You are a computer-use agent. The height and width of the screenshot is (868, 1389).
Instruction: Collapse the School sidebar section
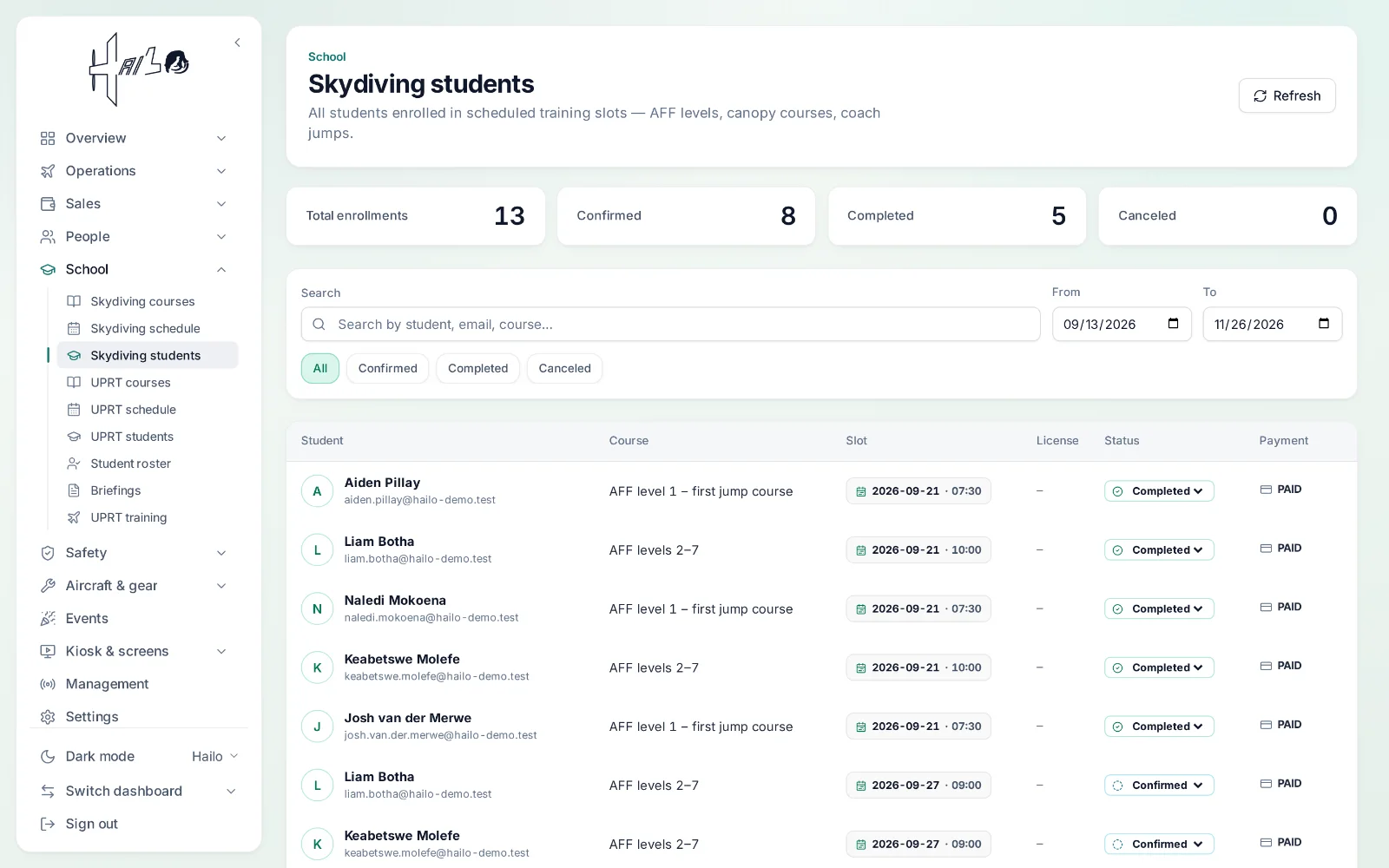tap(134, 269)
